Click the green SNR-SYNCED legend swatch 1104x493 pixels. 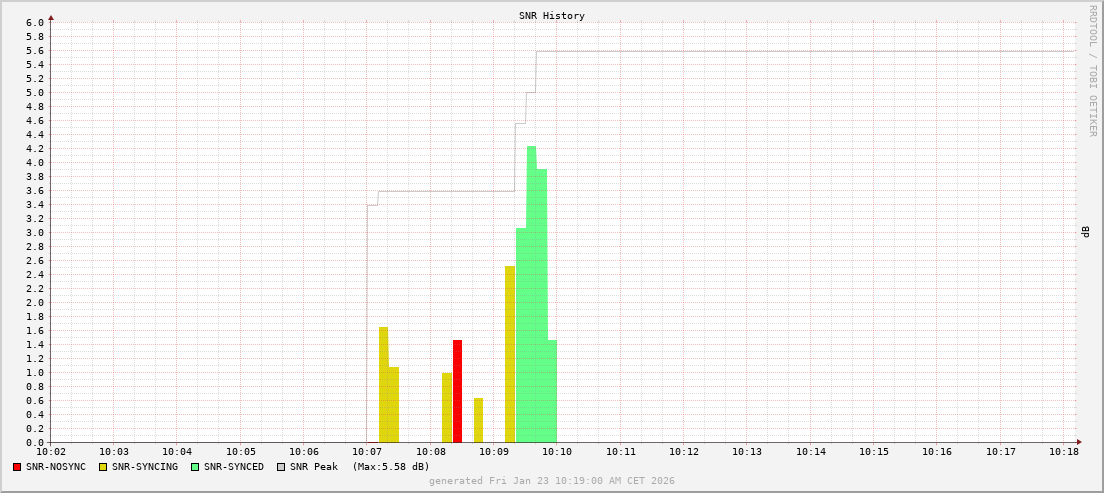(x=195, y=467)
